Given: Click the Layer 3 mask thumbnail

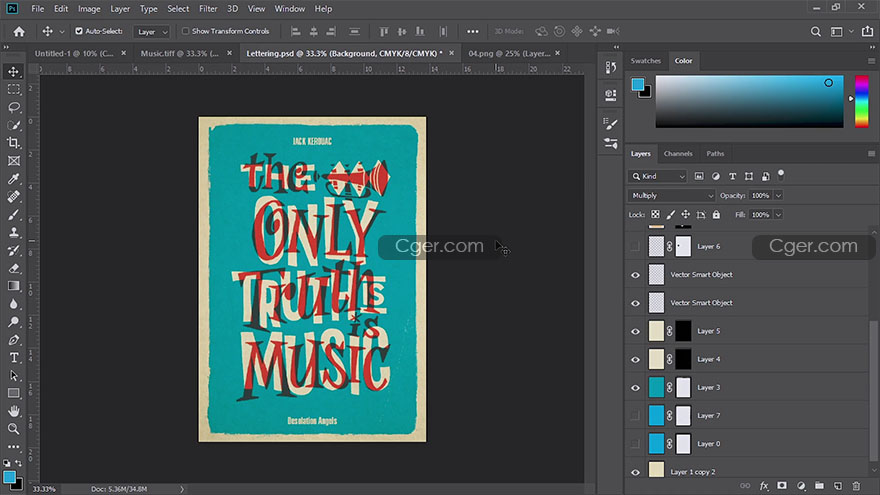Looking at the screenshot, I should coord(683,387).
